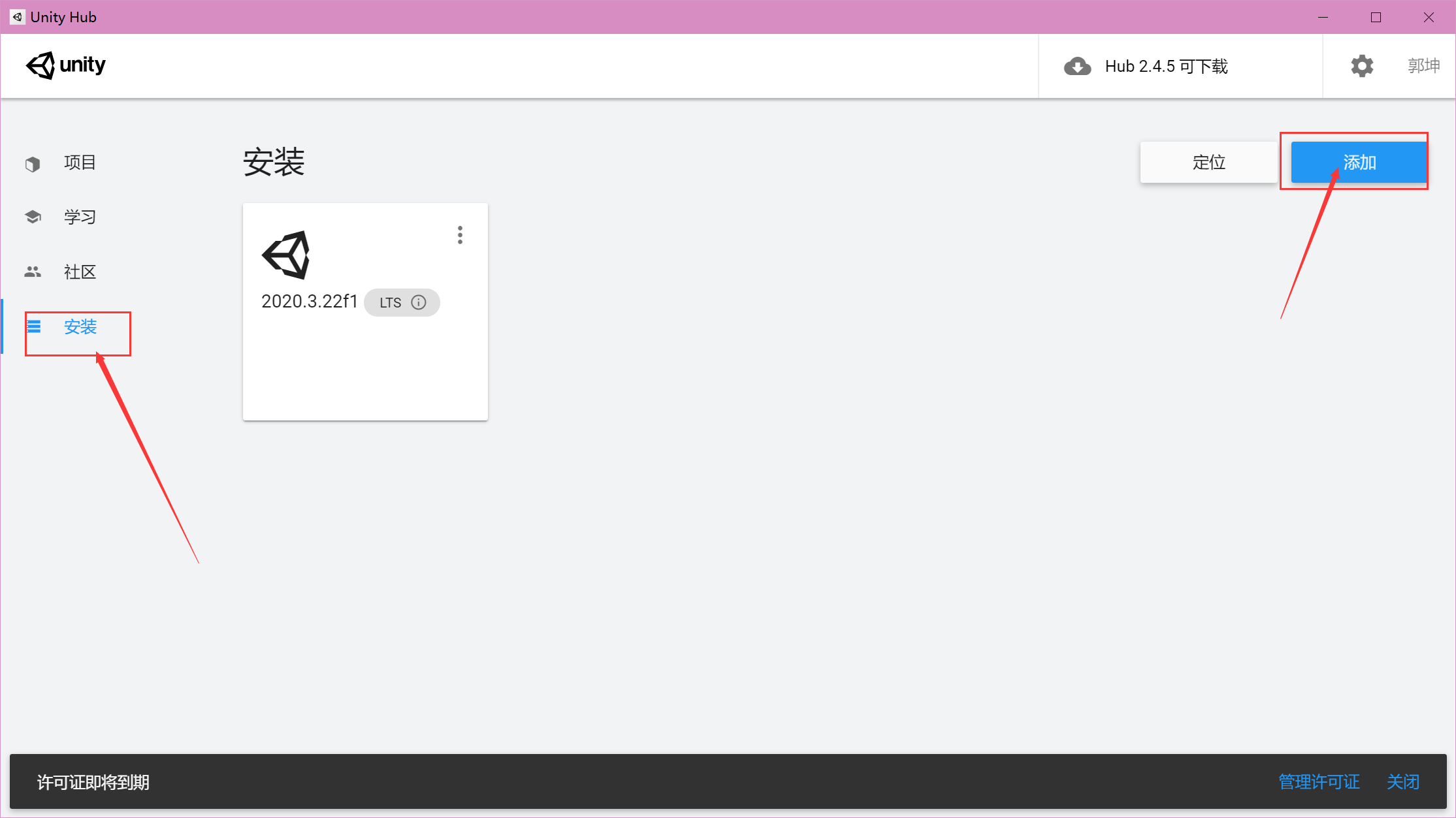Image resolution: width=1456 pixels, height=818 pixels.
Task: Switch to the 项目 tab
Action: click(80, 163)
